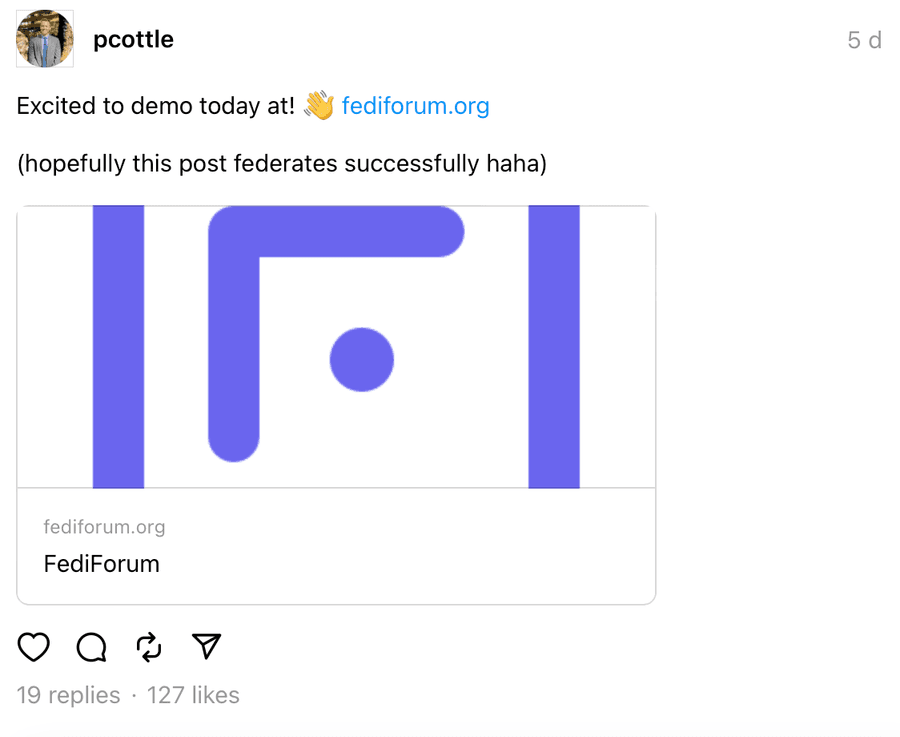Open the FediForum card title
This screenshot has height=737, width=900.
(102, 564)
